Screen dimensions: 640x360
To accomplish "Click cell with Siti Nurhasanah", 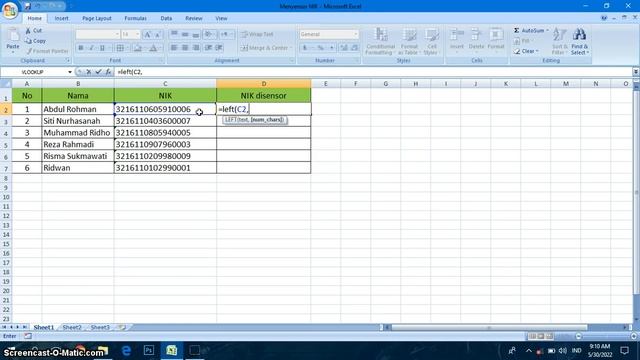I will (x=78, y=121).
